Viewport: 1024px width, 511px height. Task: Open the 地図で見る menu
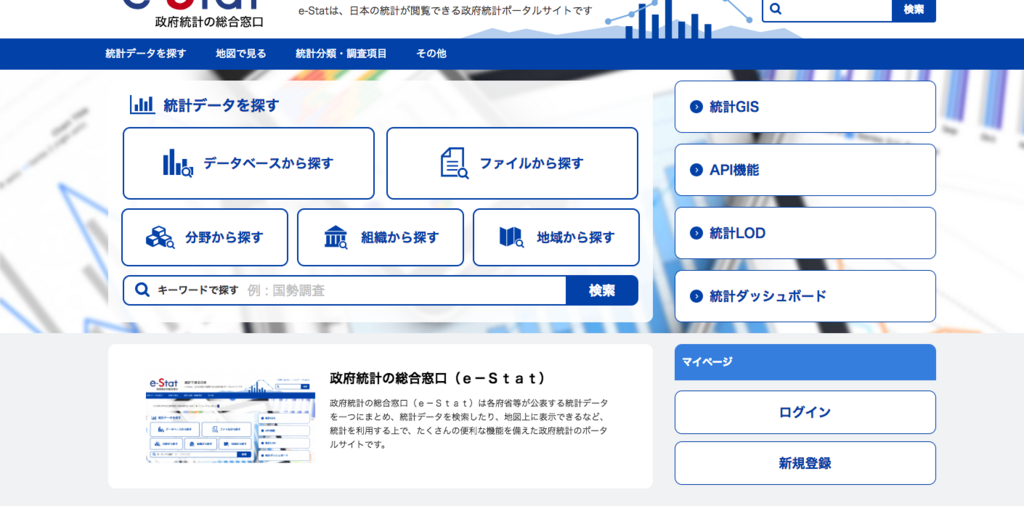241,54
